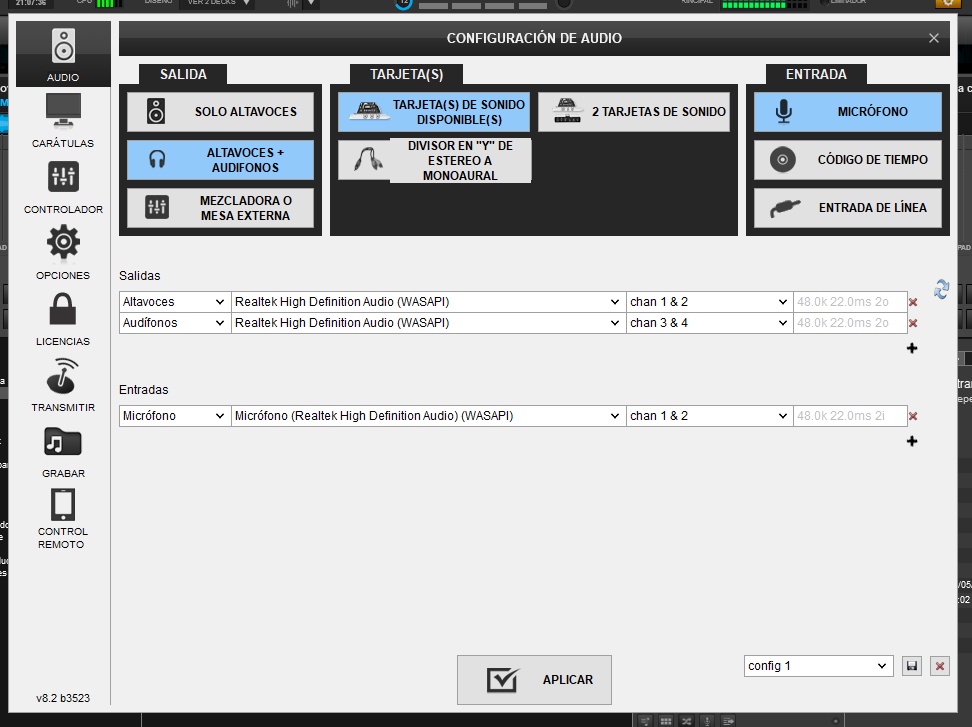Image resolution: width=972 pixels, height=727 pixels.
Task: Enable CÓDIGO DE TIEMPO input mode
Action: [x=847, y=160]
